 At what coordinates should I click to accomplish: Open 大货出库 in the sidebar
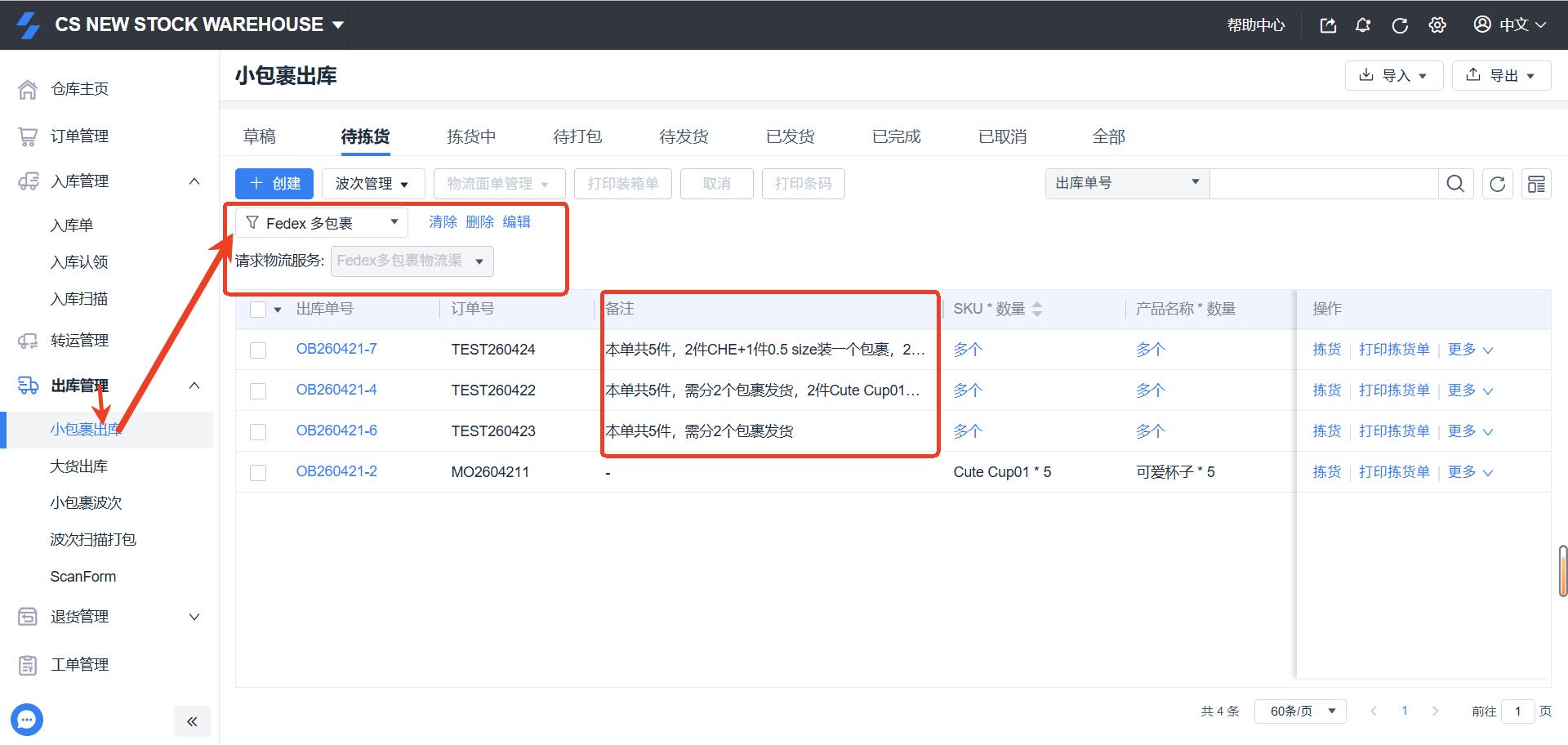[79, 466]
